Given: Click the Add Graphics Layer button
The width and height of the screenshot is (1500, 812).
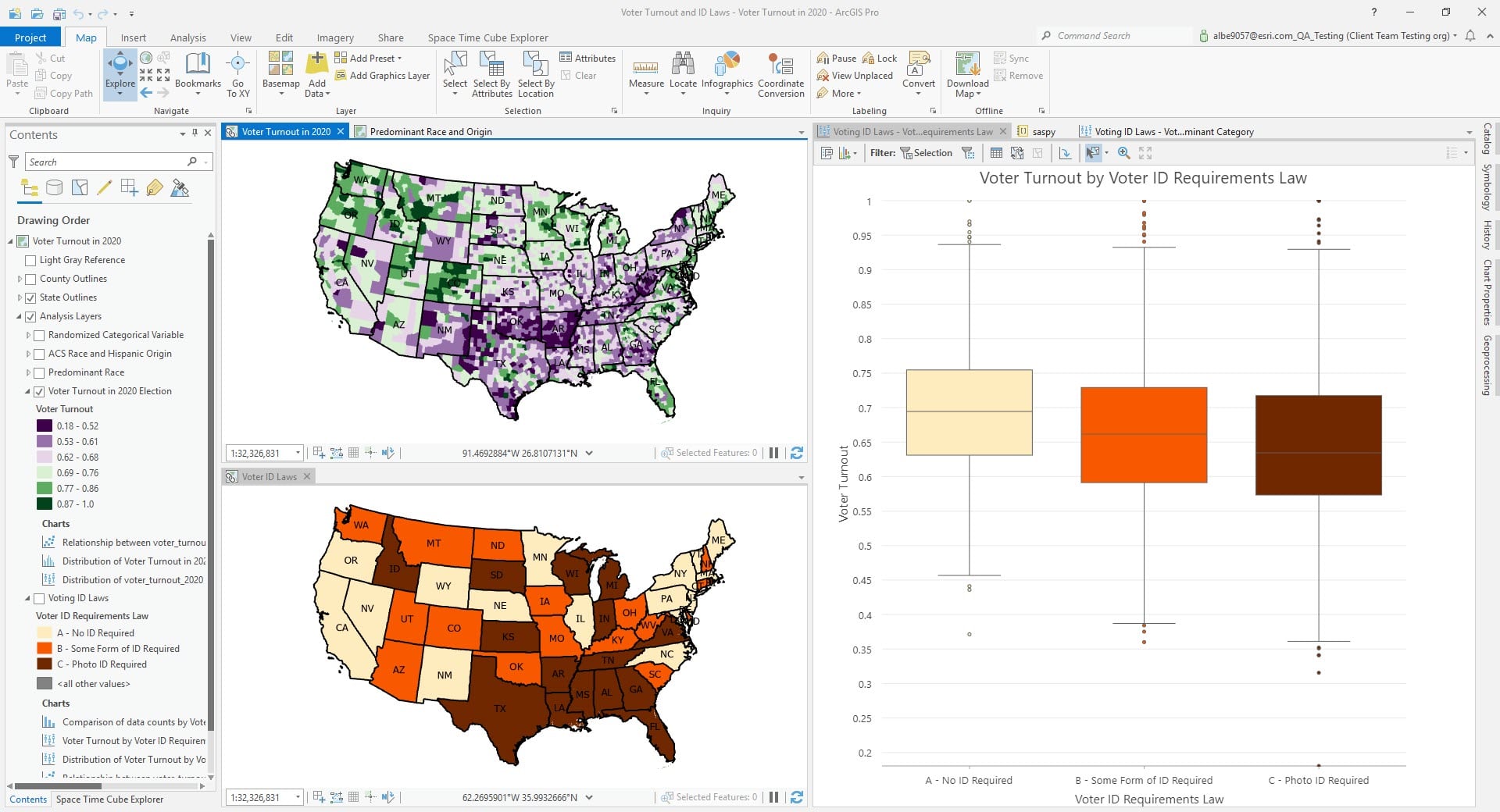Looking at the screenshot, I should (x=382, y=76).
